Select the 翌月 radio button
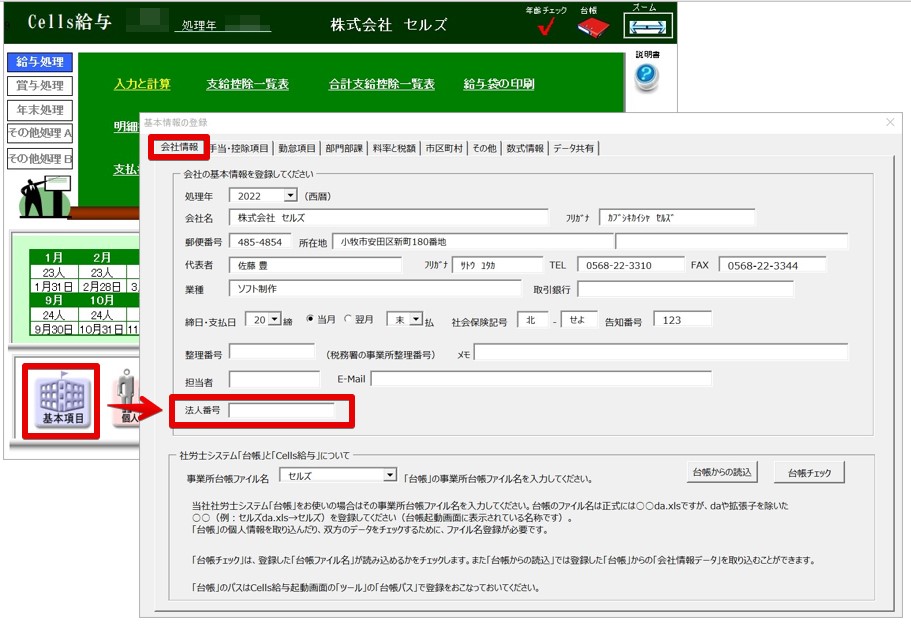The width and height of the screenshot is (911, 625). [348, 319]
